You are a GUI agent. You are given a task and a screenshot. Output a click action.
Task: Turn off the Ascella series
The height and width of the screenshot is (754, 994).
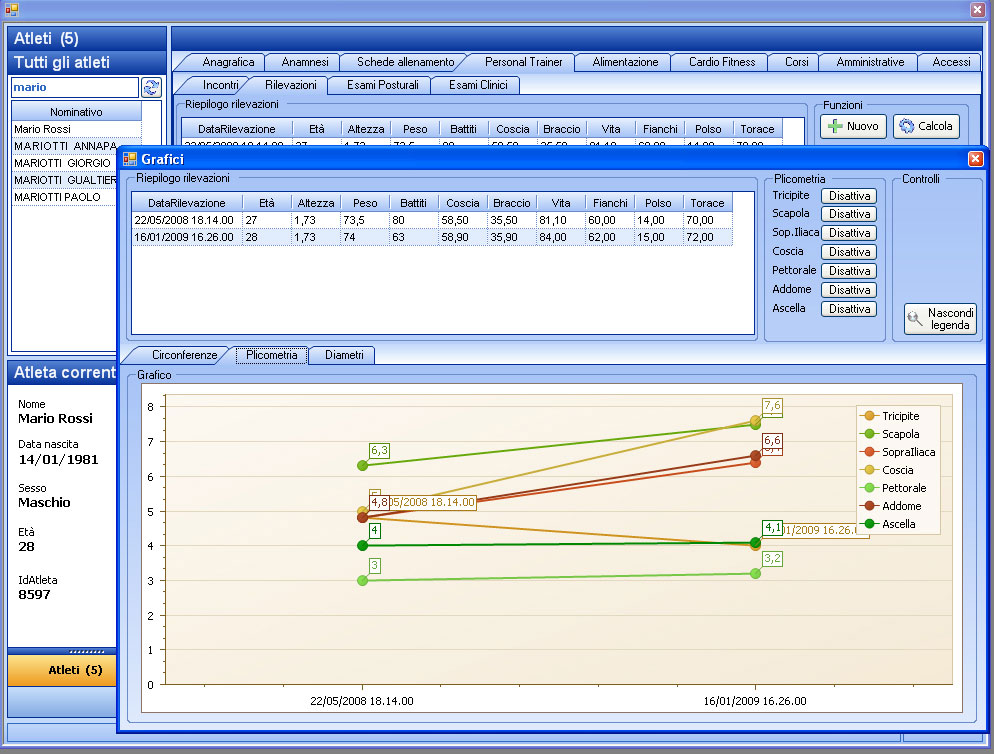[x=849, y=309]
